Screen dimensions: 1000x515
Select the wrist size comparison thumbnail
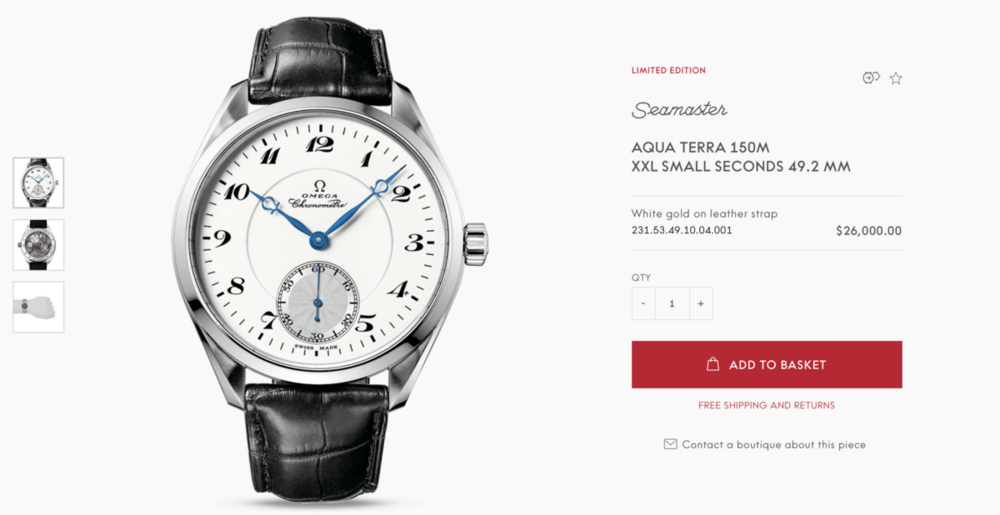pos(38,307)
